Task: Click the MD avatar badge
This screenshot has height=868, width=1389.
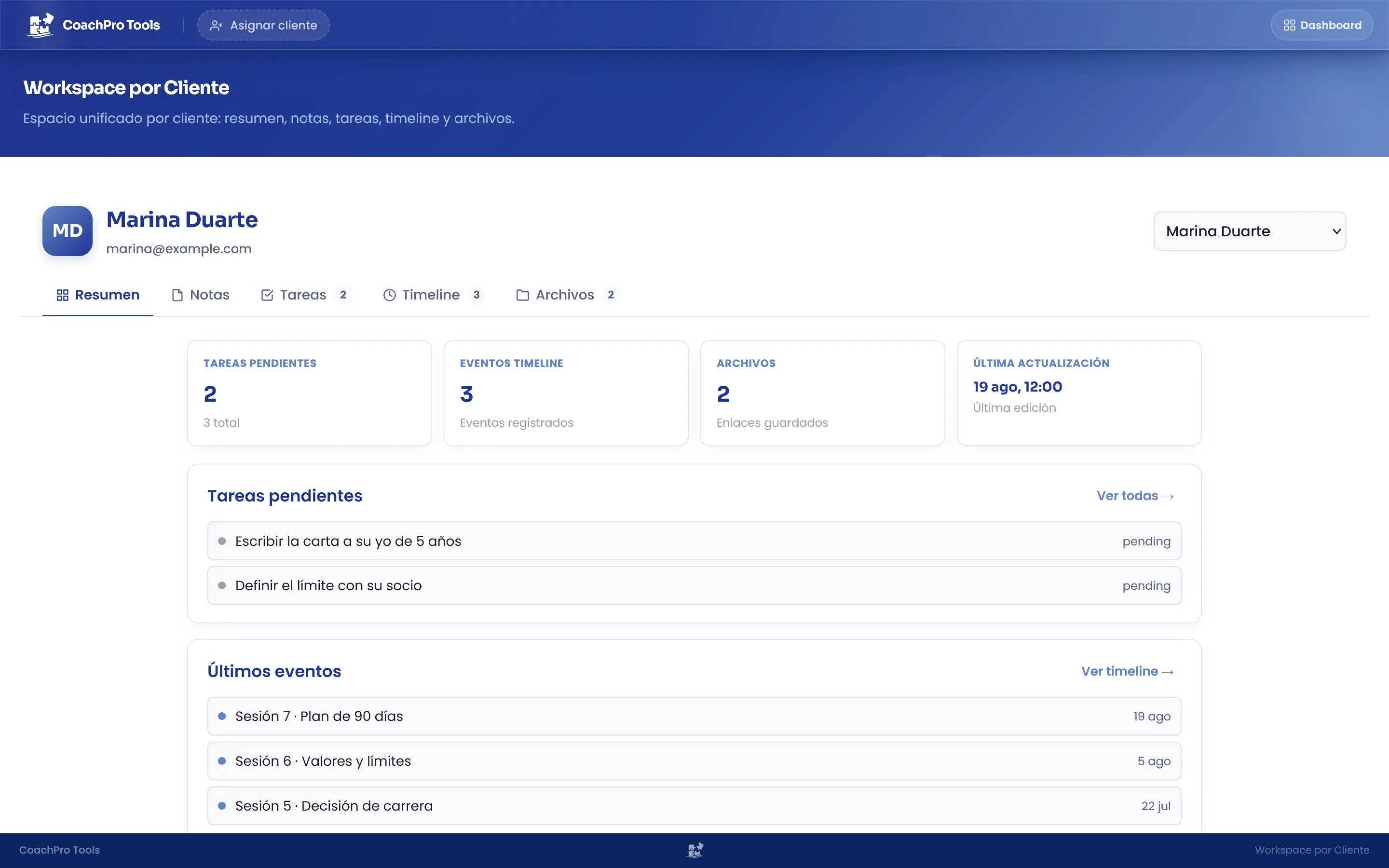Action: (67, 231)
